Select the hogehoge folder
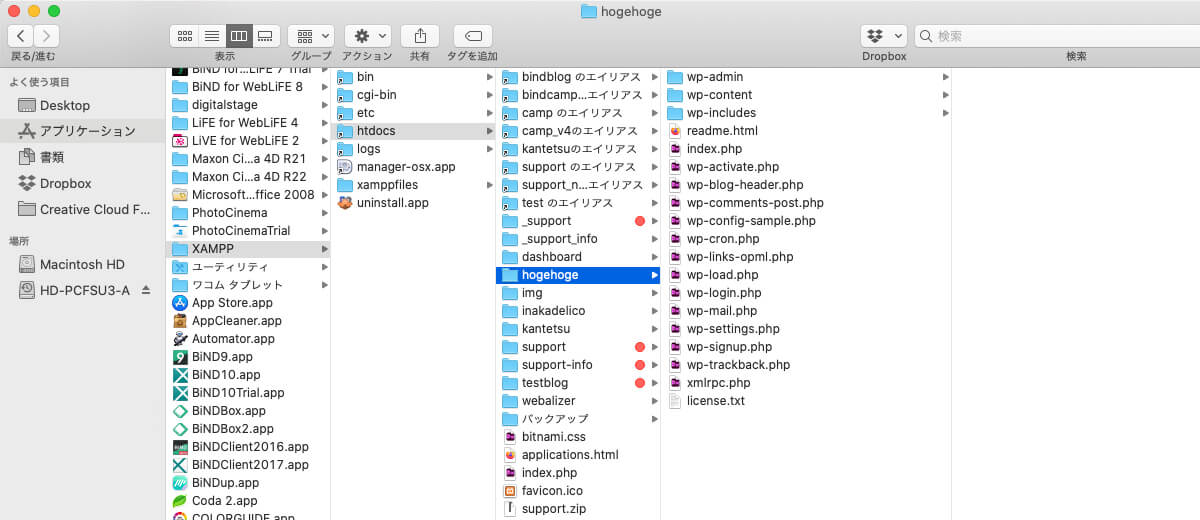This screenshot has height=520, width=1200. pos(578,275)
